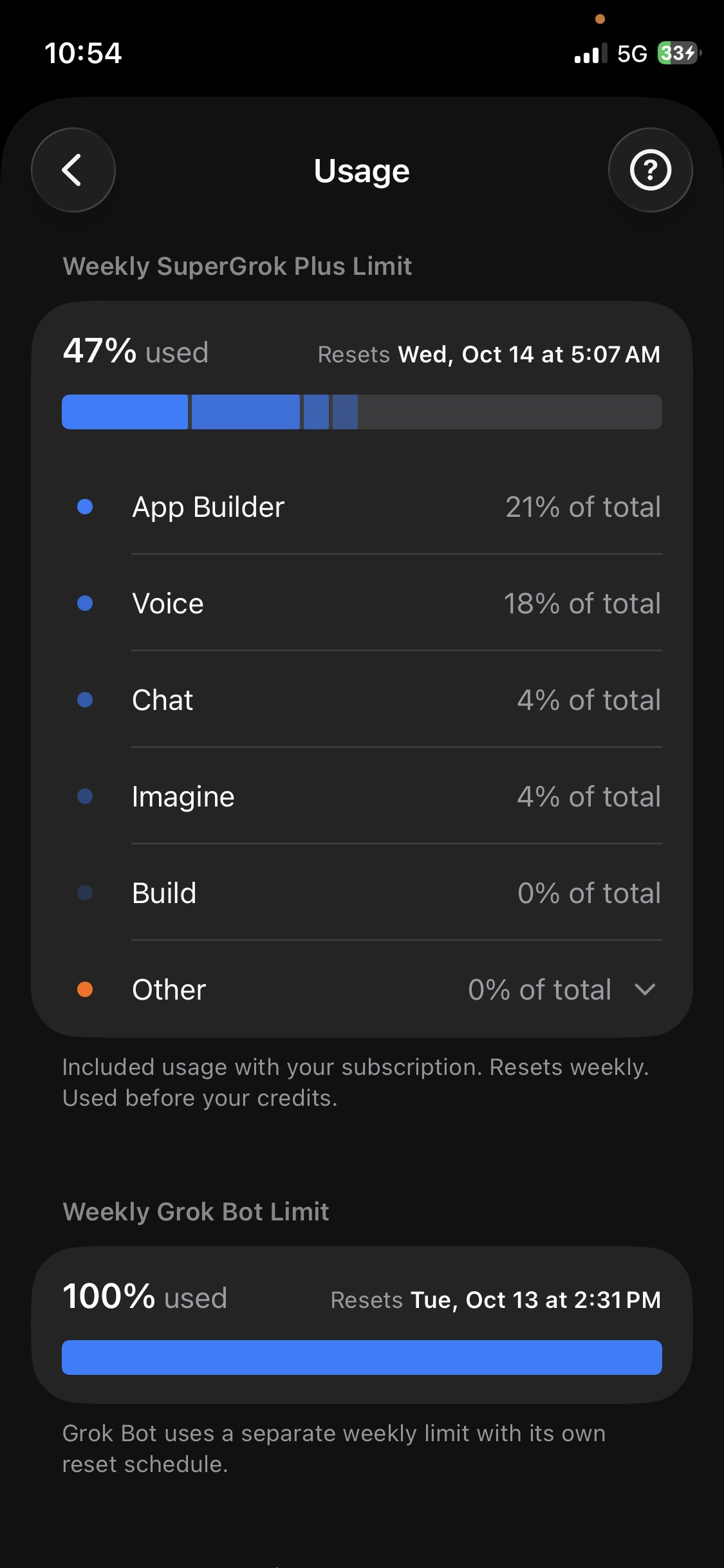Expand the Other 0% of total row

[362, 989]
